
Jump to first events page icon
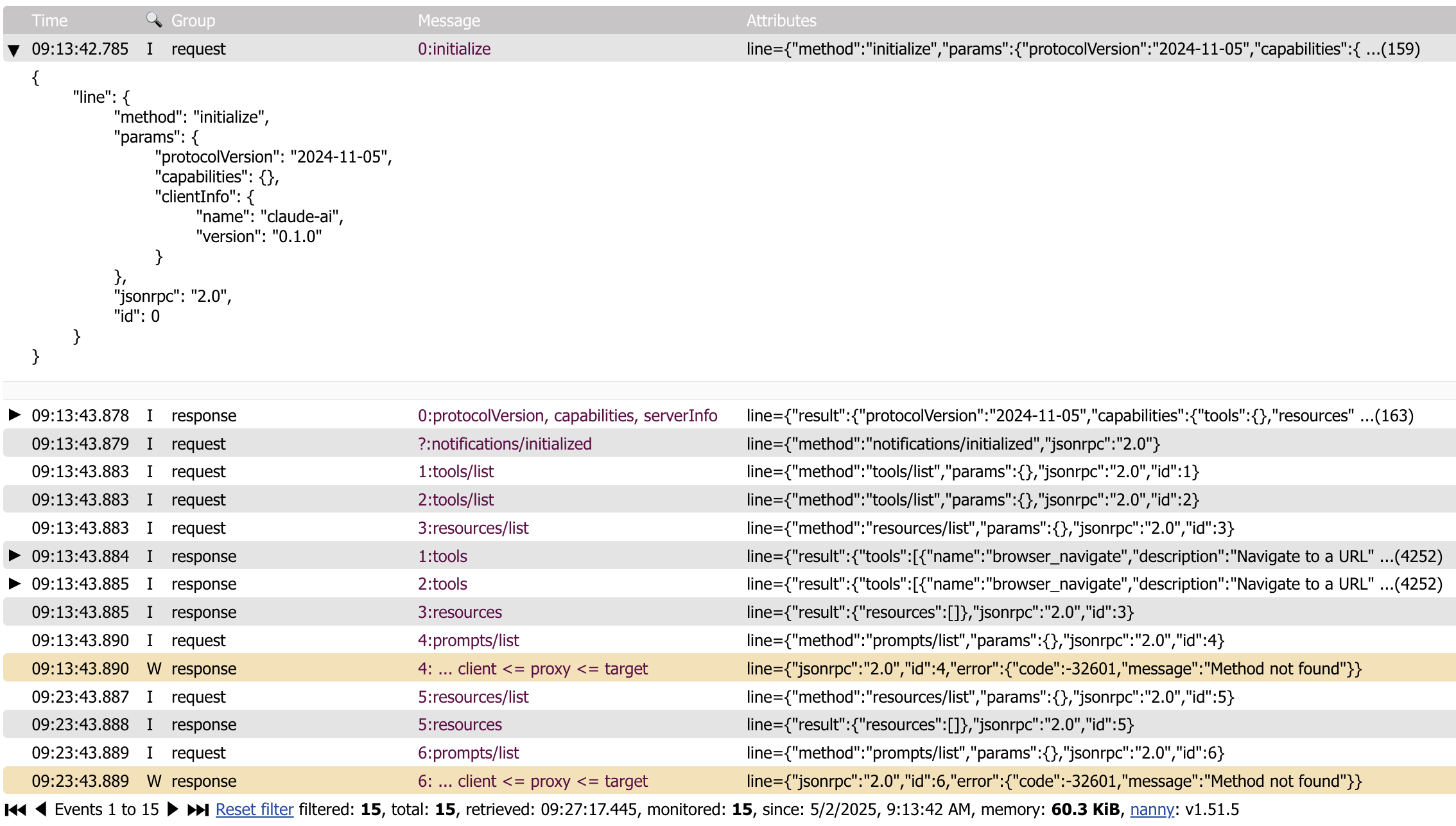[16, 809]
